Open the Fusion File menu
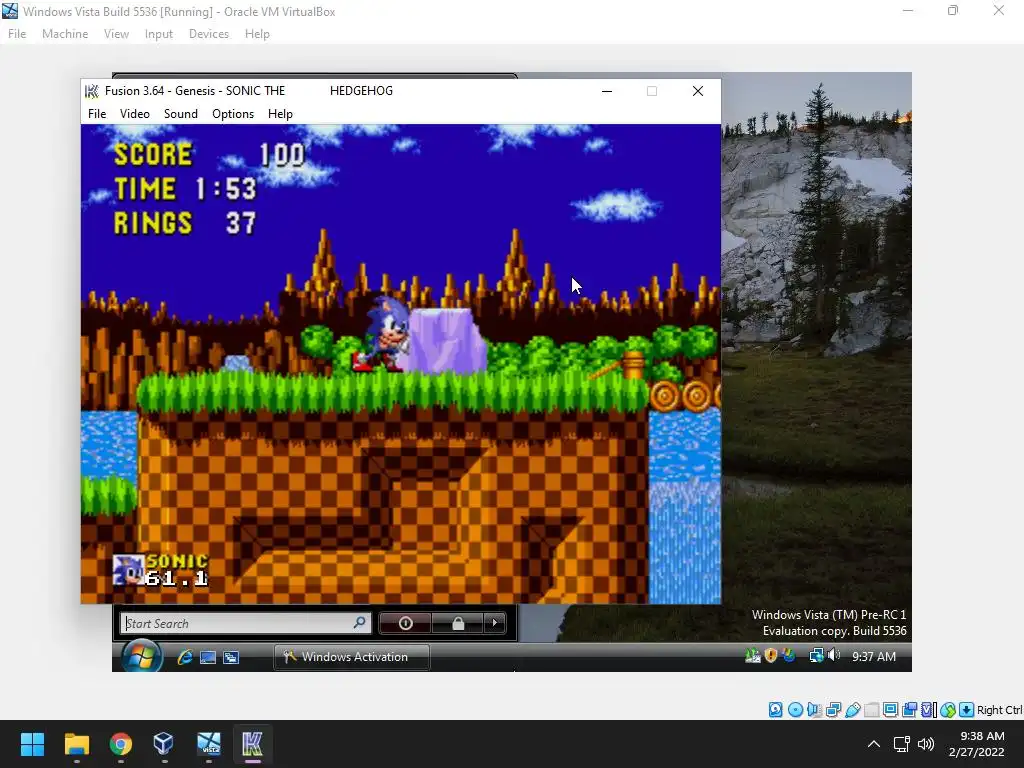 point(97,114)
